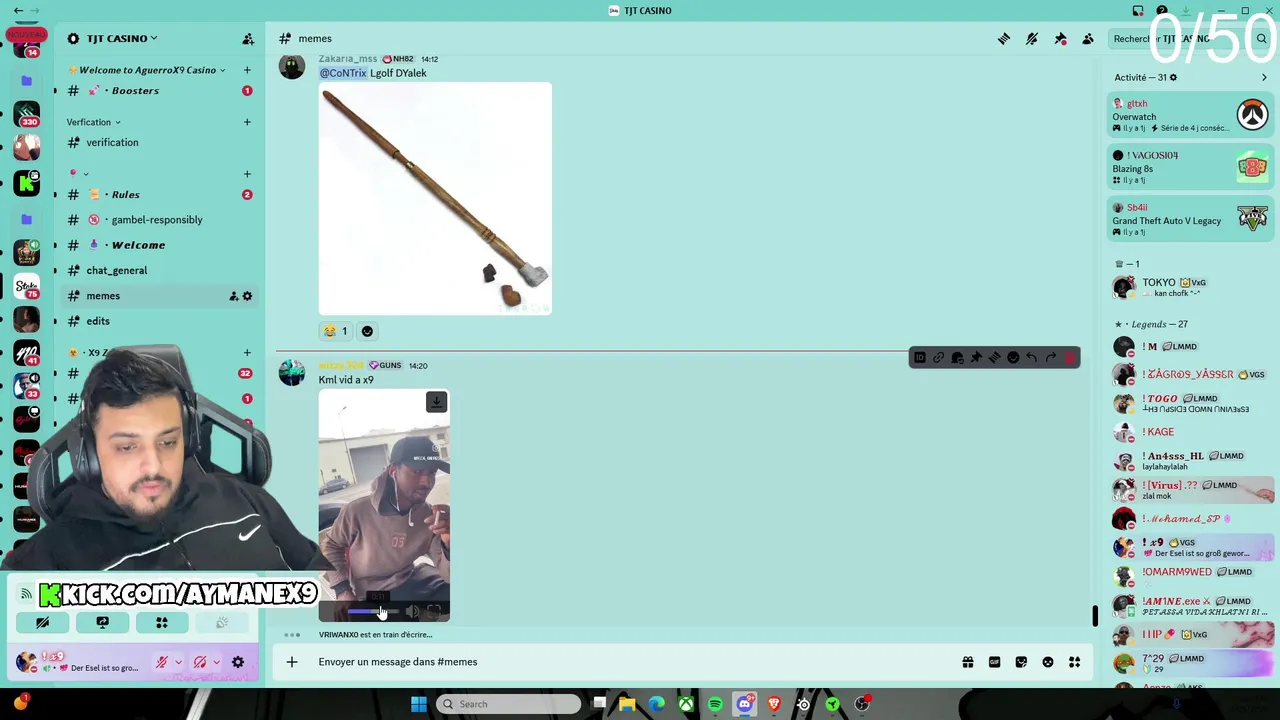Open Activité settings gear

pyautogui.click(x=1173, y=77)
